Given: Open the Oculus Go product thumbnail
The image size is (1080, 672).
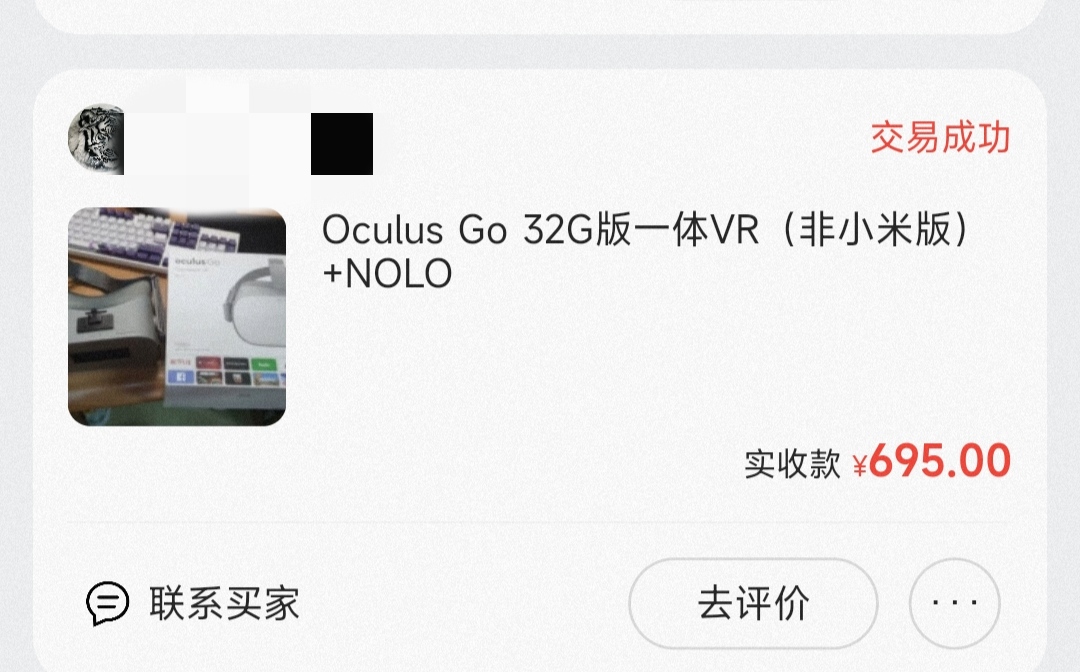Looking at the screenshot, I should click(x=177, y=317).
